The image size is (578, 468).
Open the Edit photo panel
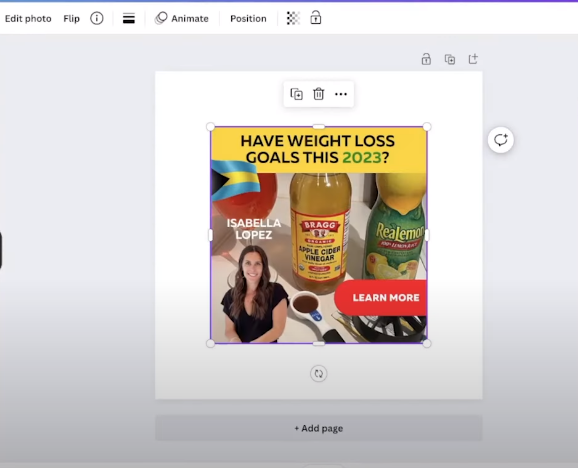click(x=28, y=18)
